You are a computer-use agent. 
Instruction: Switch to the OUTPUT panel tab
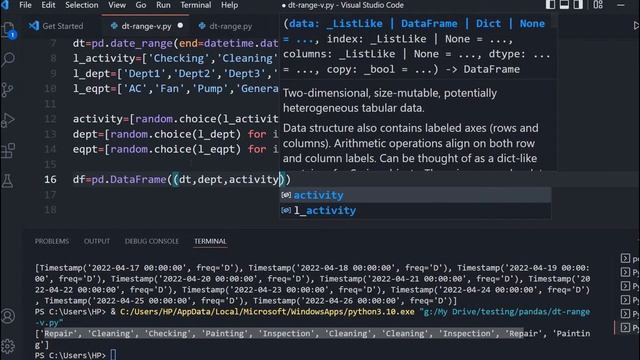[x=97, y=241]
